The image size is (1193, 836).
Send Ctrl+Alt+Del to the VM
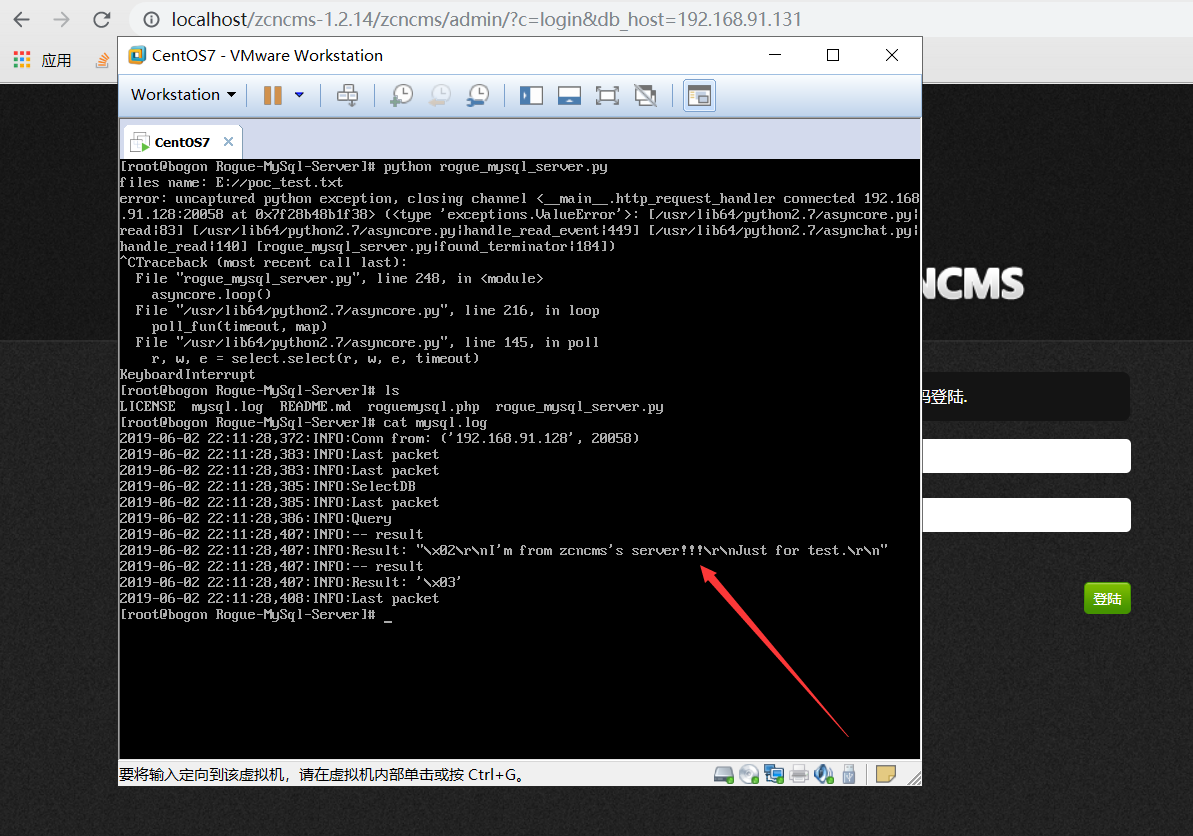click(x=348, y=95)
